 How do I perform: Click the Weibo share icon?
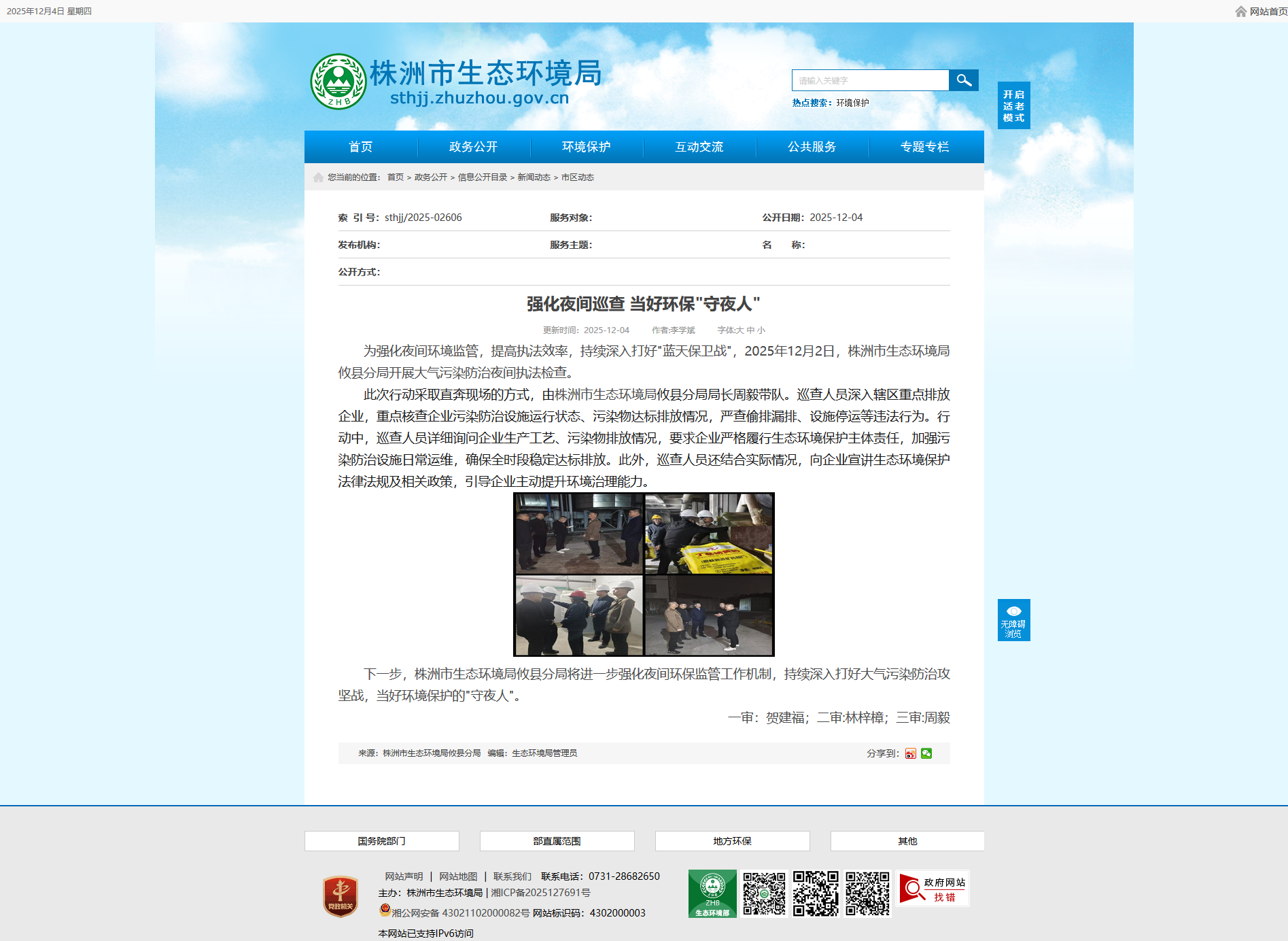point(910,753)
